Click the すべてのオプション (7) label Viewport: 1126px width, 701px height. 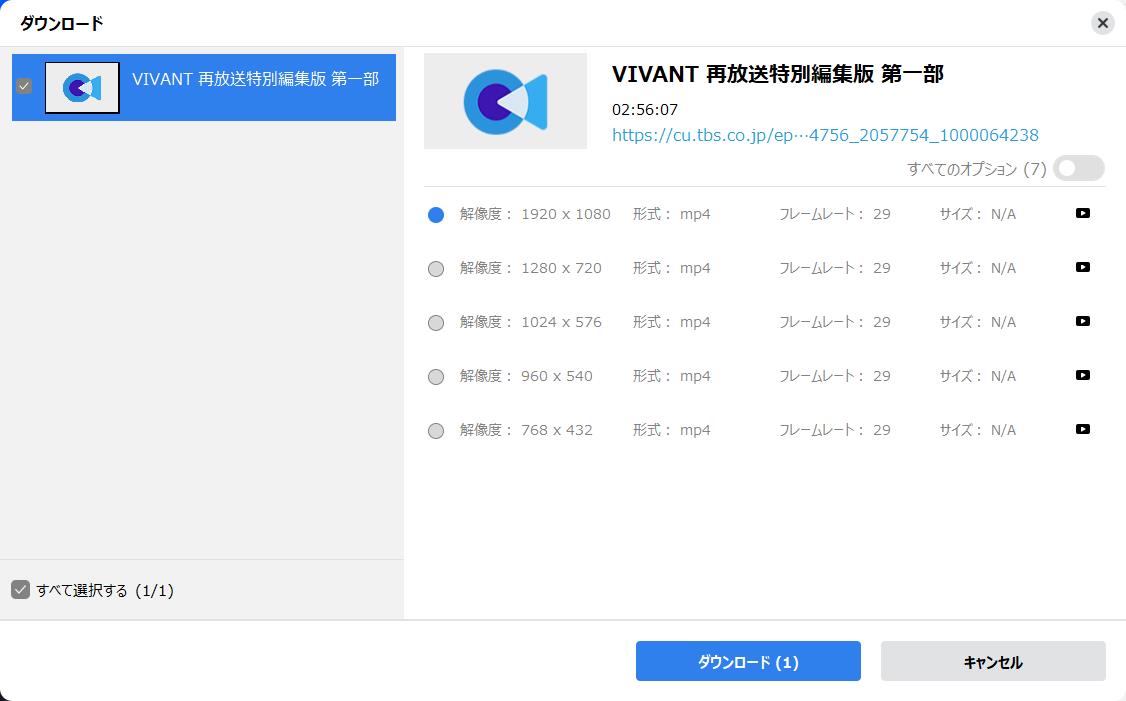pyautogui.click(x=977, y=169)
